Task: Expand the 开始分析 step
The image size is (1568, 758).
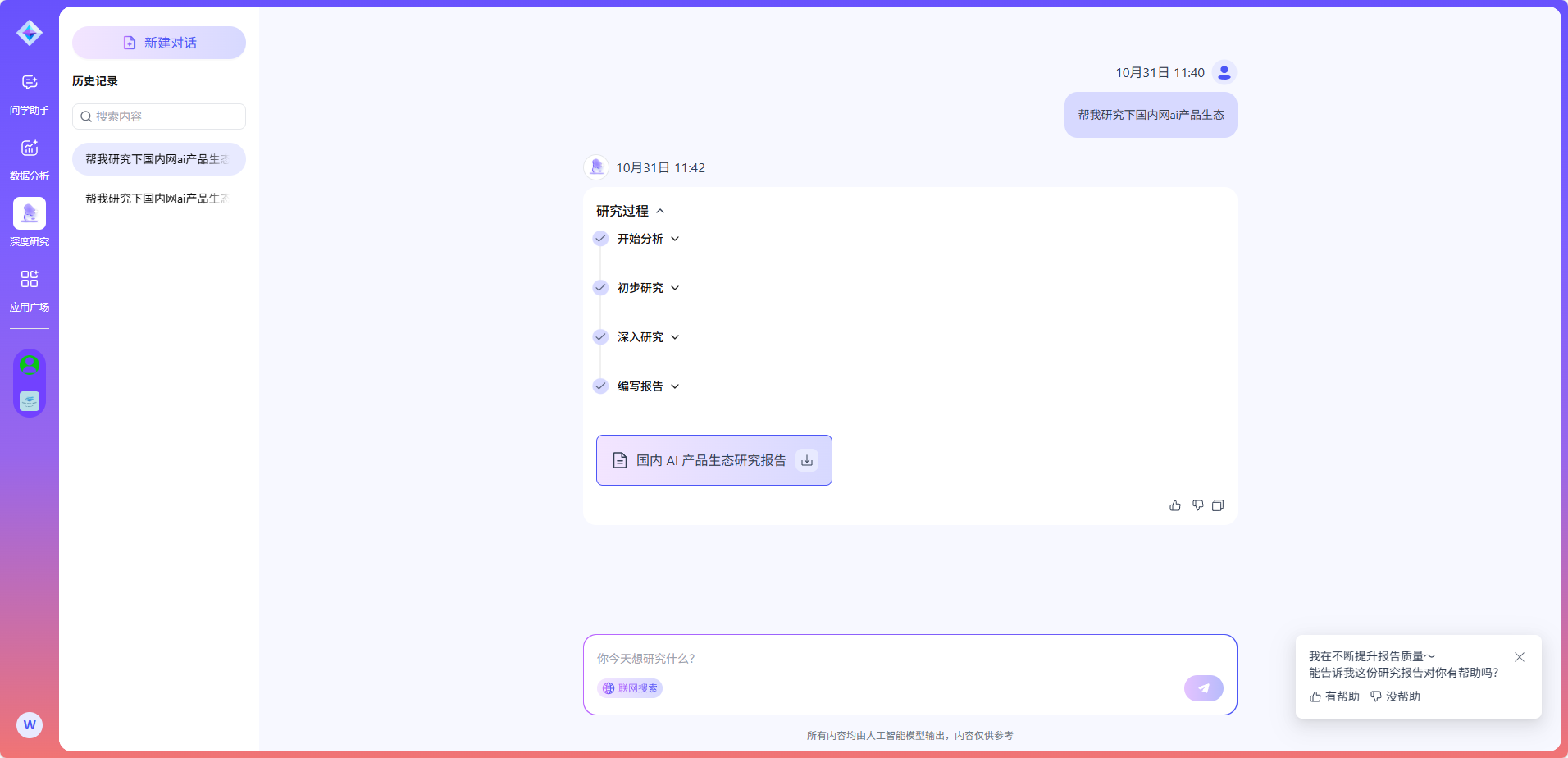Action: click(x=675, y=239)
